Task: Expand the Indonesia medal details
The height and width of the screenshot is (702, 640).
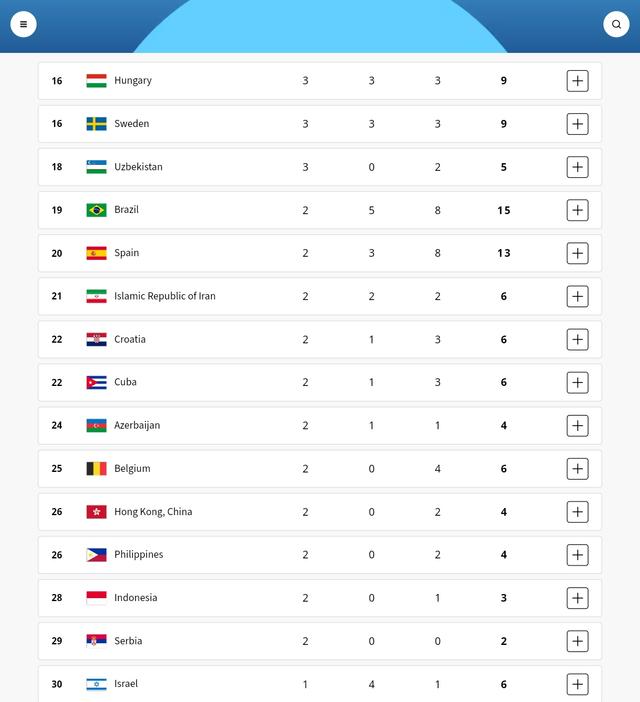Action: click(x=577, y=598)
